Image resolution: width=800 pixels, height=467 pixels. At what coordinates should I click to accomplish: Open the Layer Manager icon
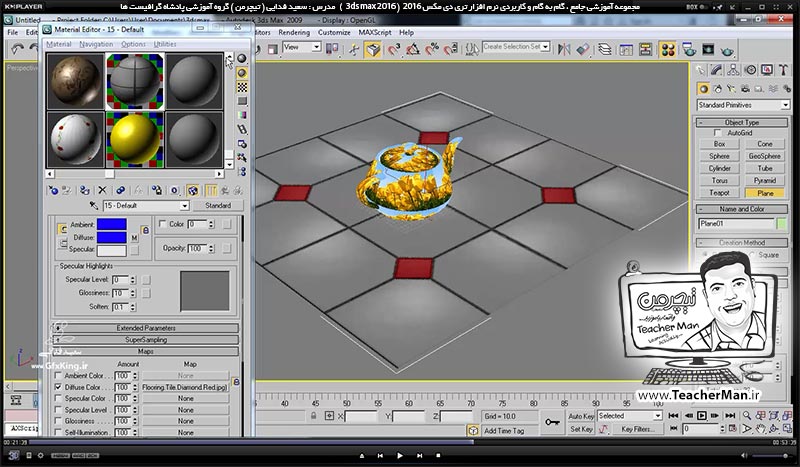pyautogui.click(x=605, y=49)
